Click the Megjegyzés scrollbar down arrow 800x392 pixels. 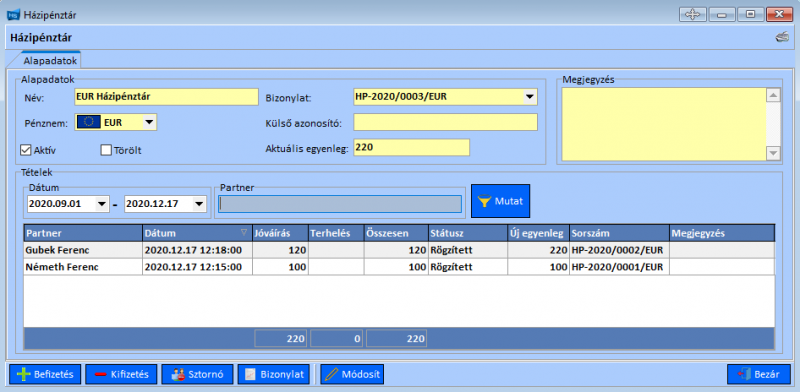(773, 153)
